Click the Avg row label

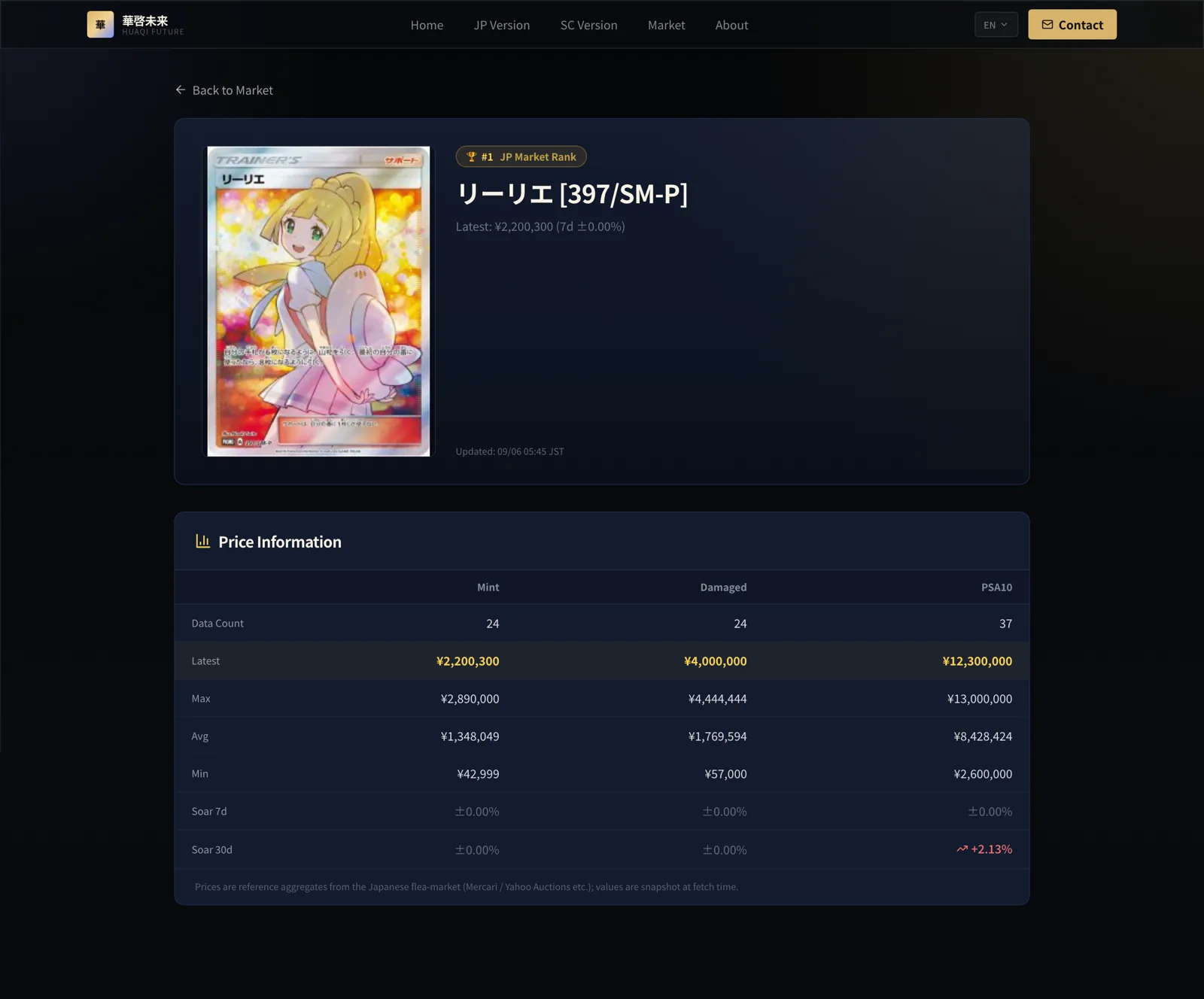coord(199,736)
